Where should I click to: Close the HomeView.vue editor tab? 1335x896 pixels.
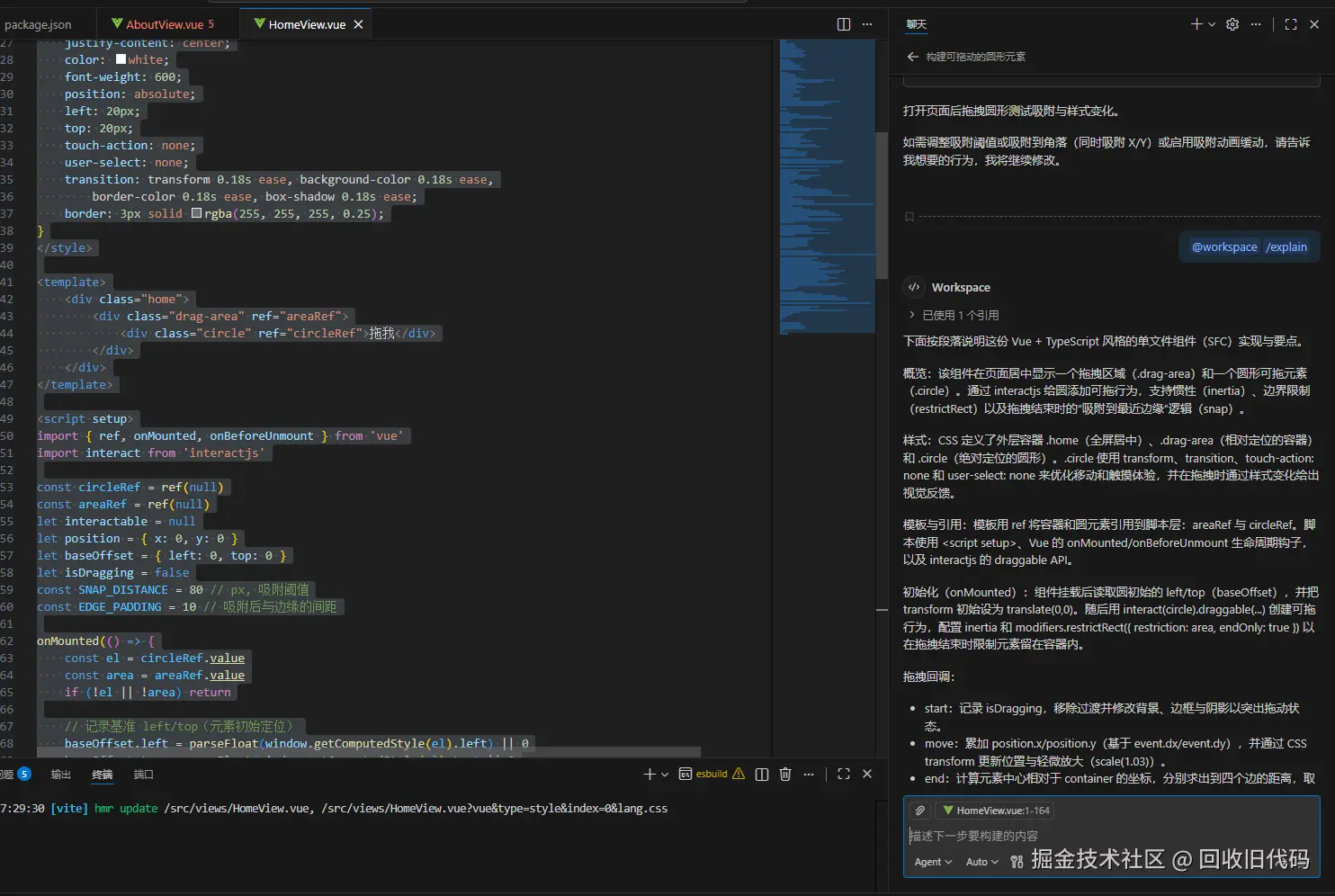point(358,24)
